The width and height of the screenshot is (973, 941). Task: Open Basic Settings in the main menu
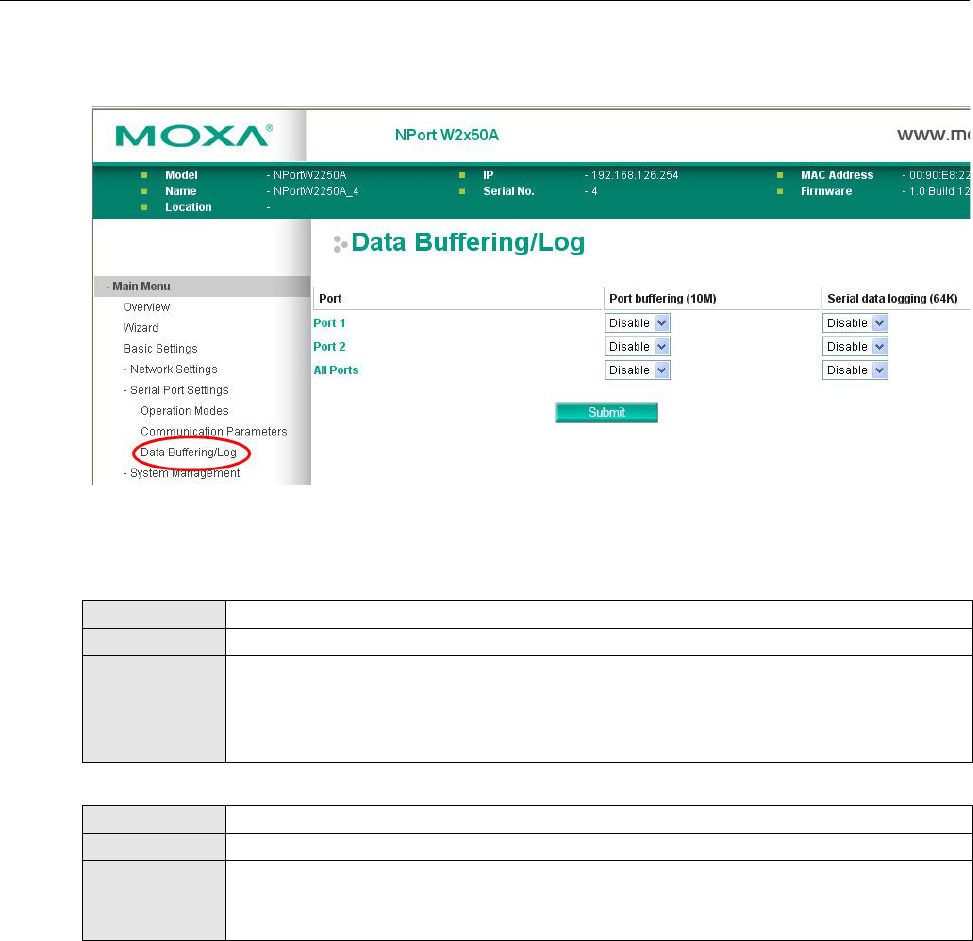[160, 348]
